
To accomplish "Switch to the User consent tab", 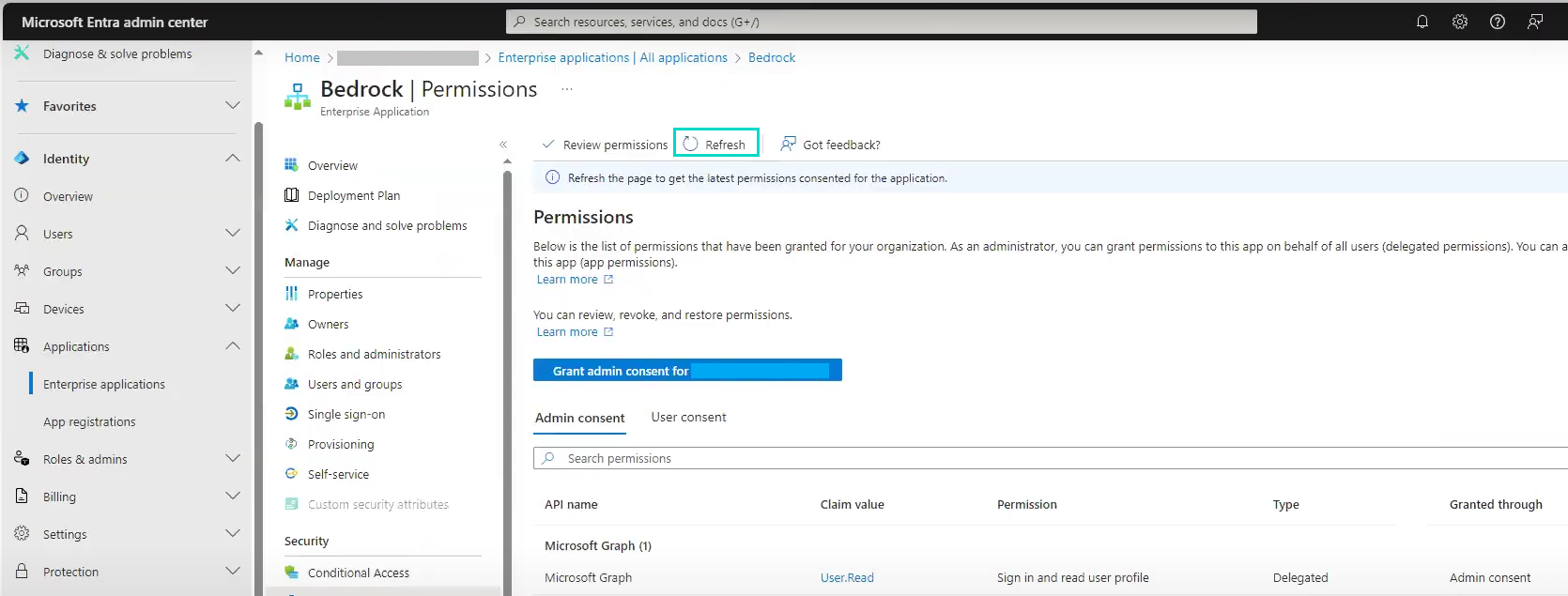I will [688, 418].
